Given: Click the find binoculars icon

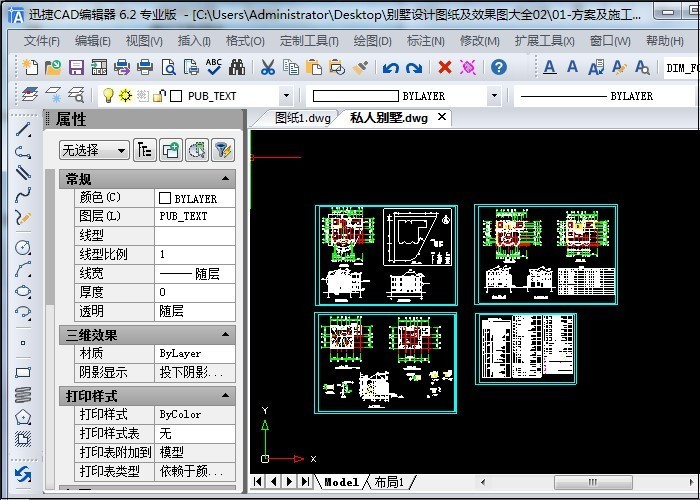Looking at the screenshot, I should pos(237,68).
